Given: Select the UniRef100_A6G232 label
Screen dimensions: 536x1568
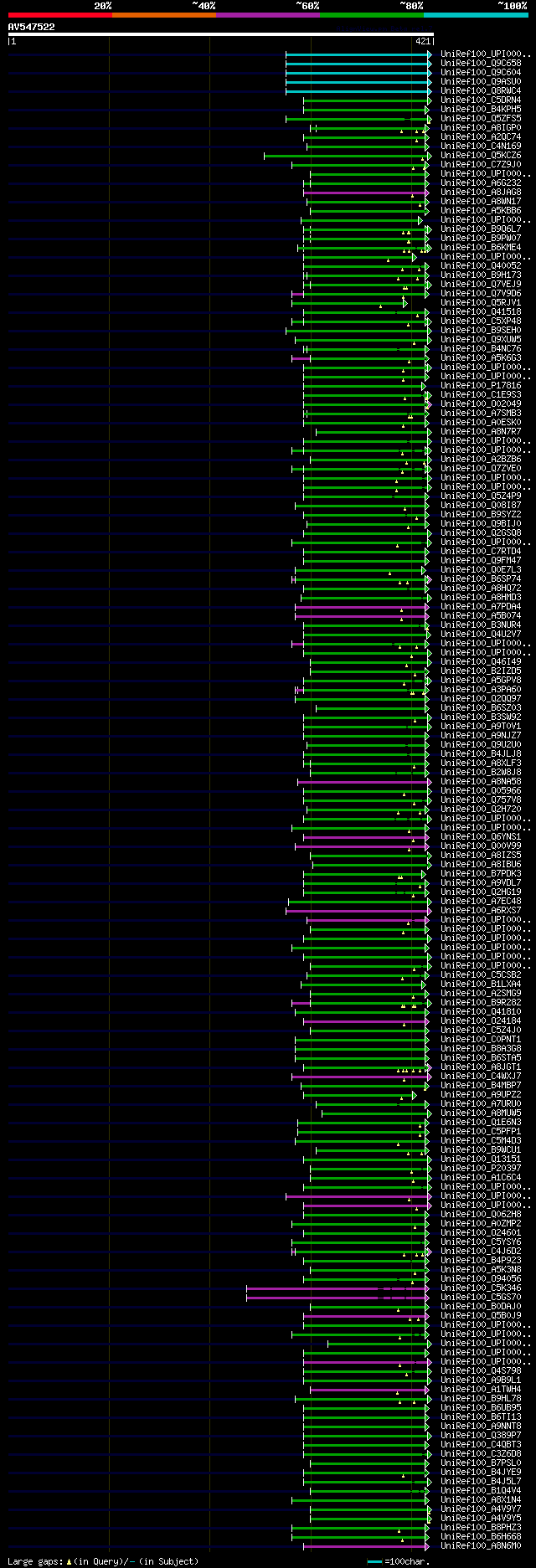Looking at the screenshot, I should tap(481, 183).
